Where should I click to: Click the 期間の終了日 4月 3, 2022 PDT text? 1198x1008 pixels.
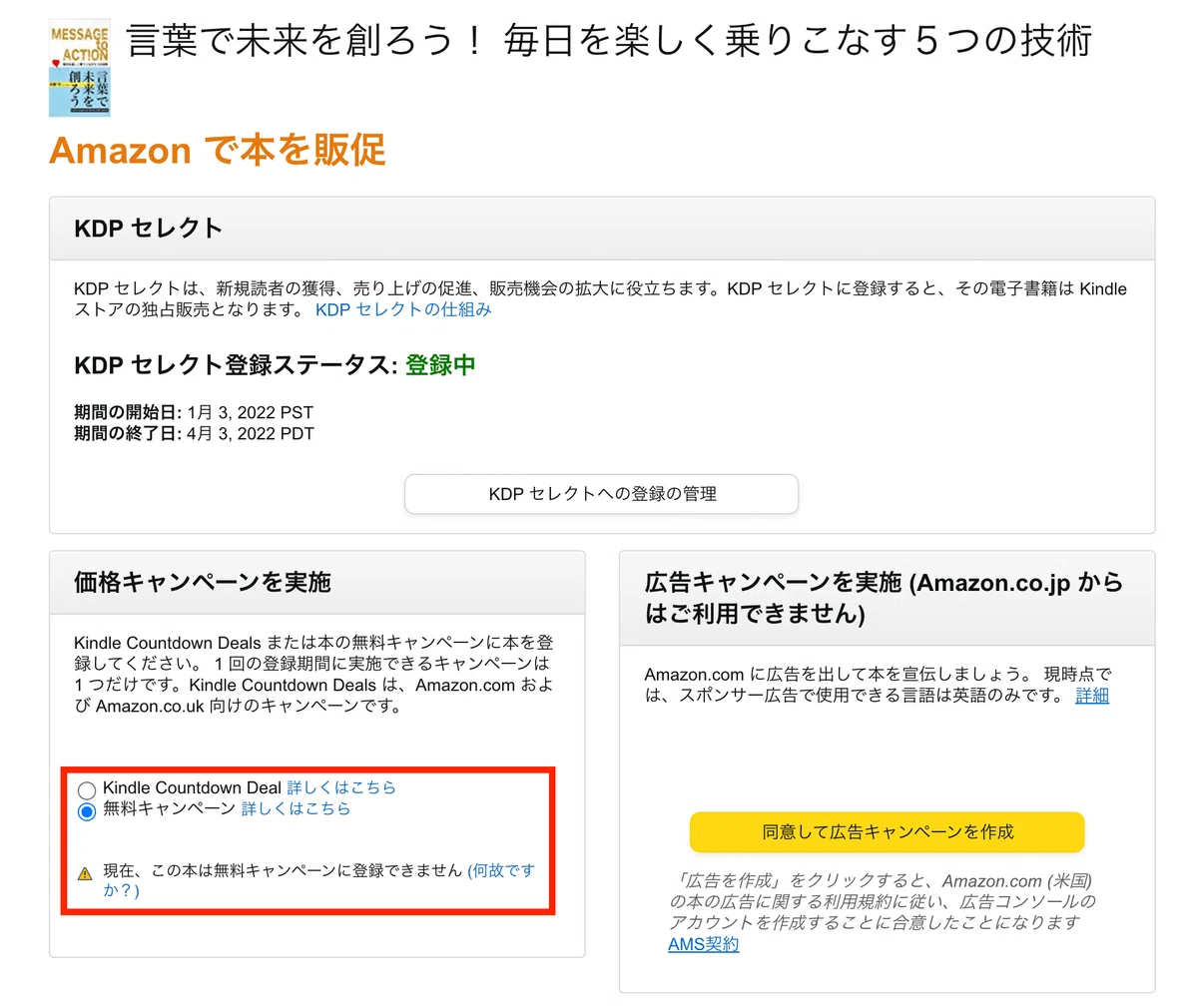194,433
